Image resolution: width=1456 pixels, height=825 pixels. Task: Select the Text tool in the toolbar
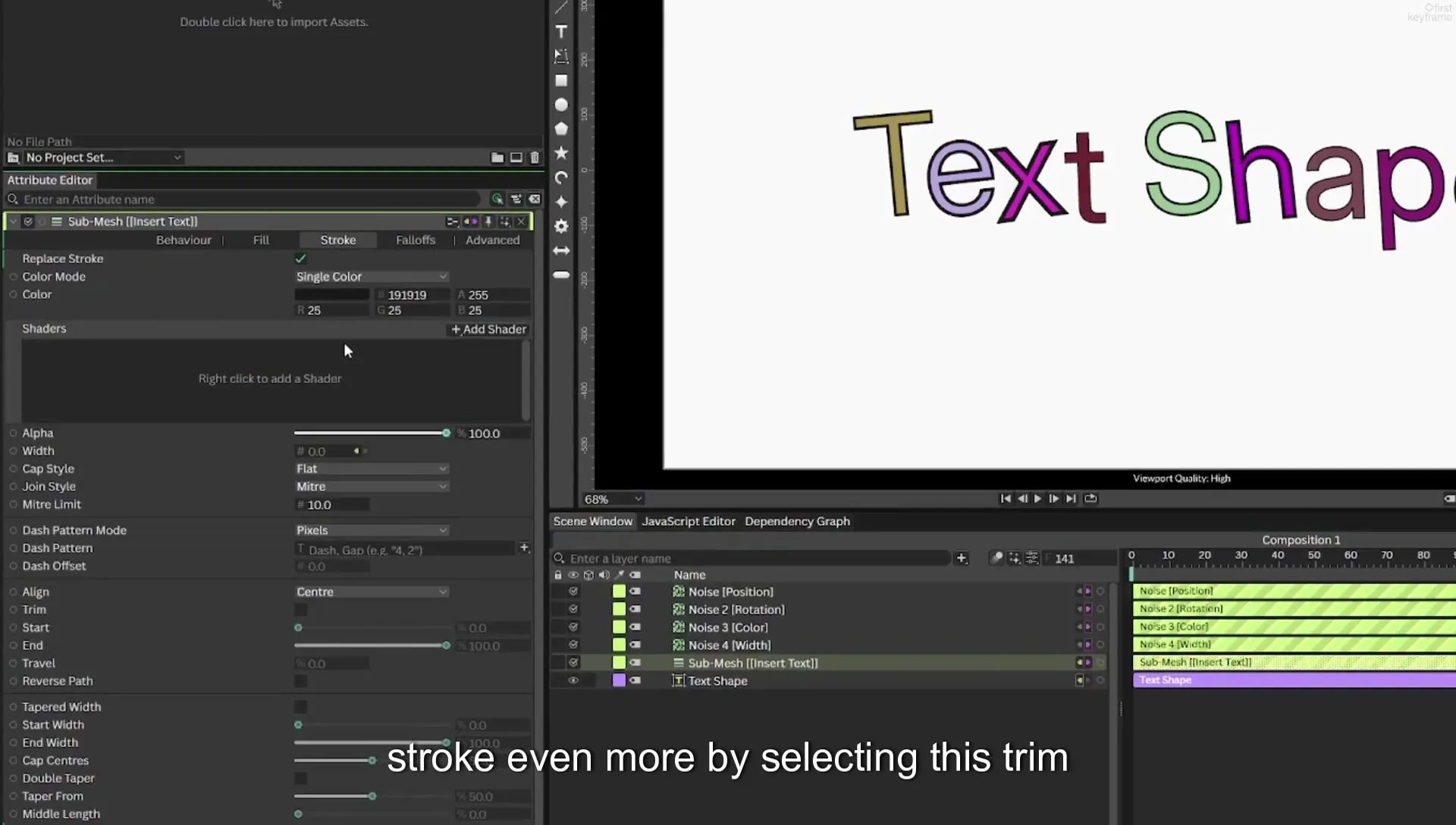click(561, 32)
